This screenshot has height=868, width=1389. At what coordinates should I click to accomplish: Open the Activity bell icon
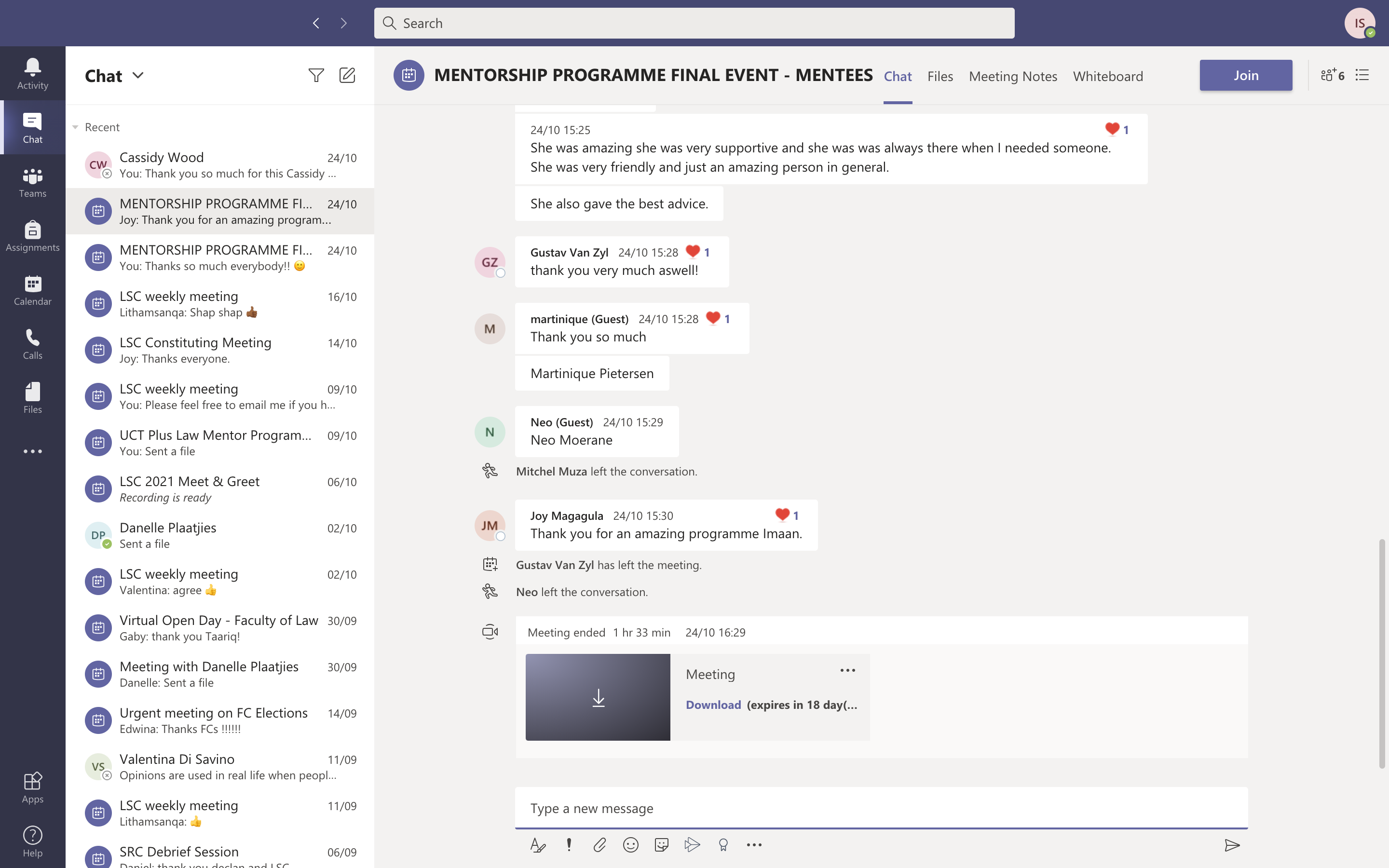click(x=32, y=73)
